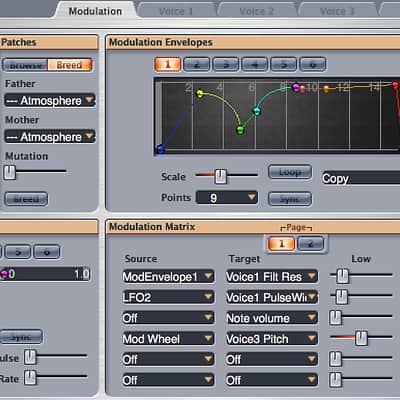400x400 pixels.
Task: Click the cyan envelope point
Action: coord(257,111)
